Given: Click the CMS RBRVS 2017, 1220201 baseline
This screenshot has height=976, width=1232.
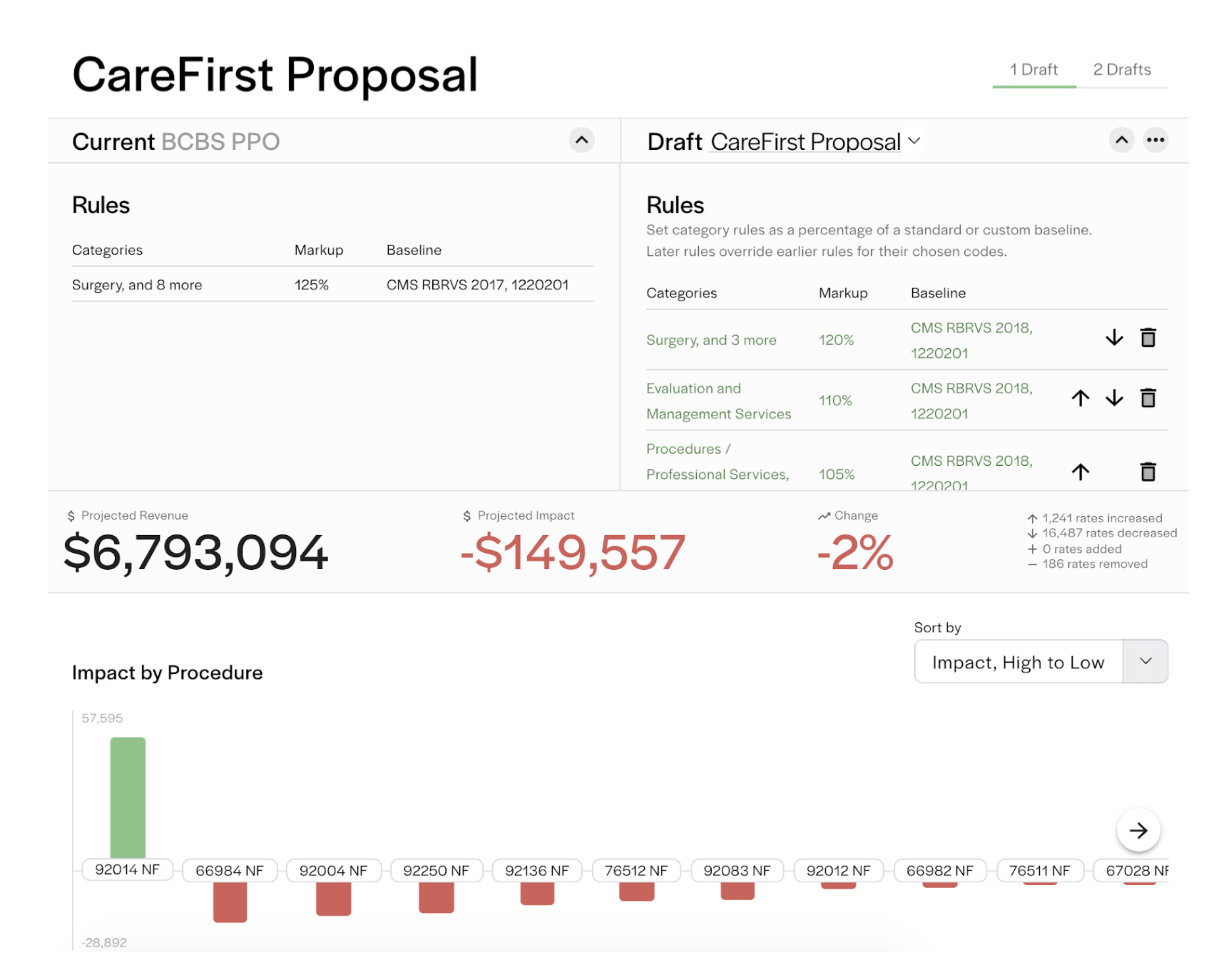Looking at the screenshot, I should coord(477,285).
